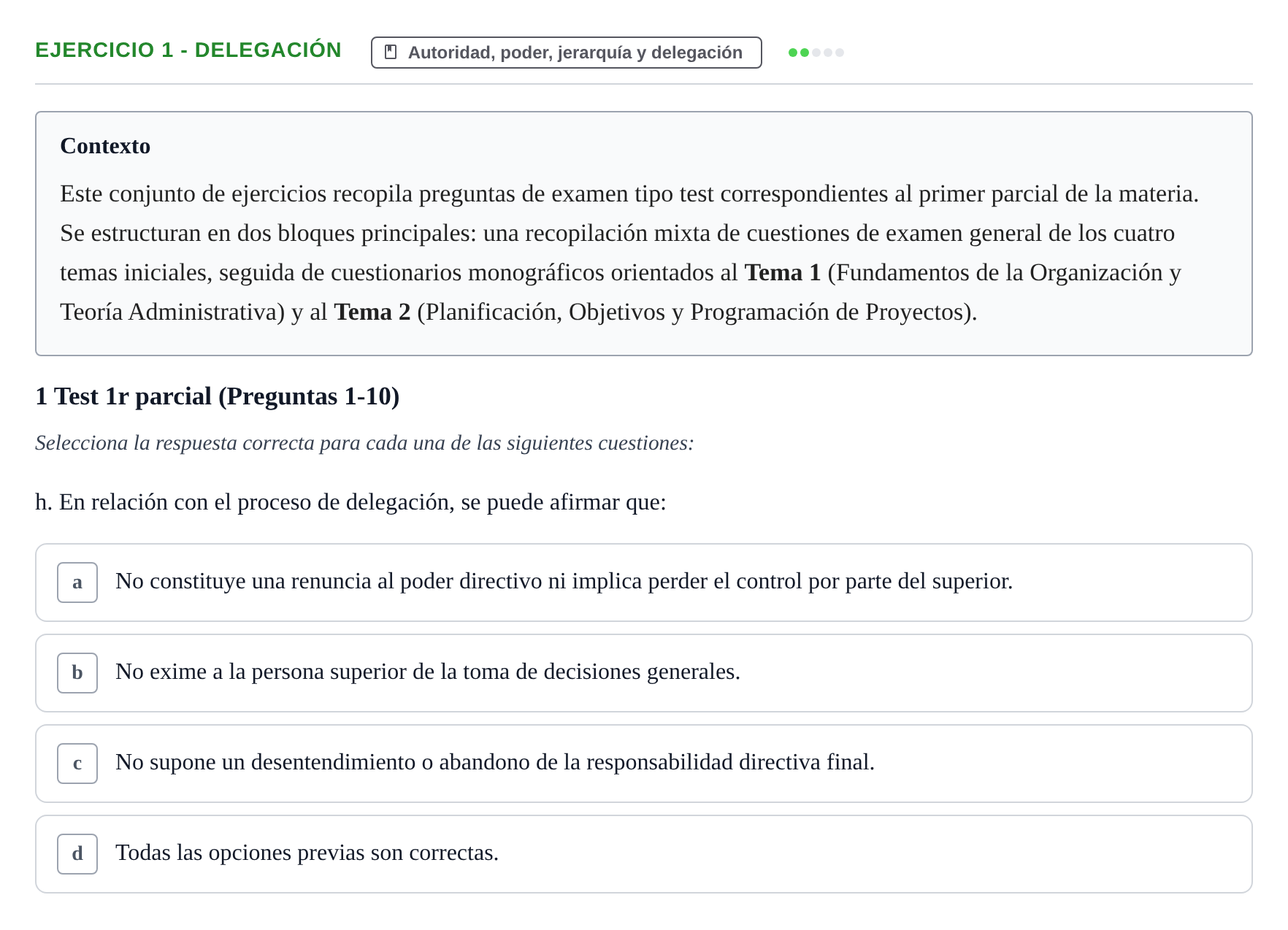Select answer option b letter box
Viewport: 1288px width, 930px height.
[x=77, y=673]
